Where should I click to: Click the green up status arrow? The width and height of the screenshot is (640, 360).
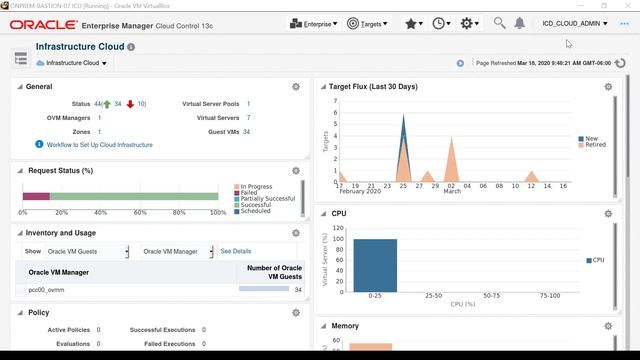pos(107,104)
